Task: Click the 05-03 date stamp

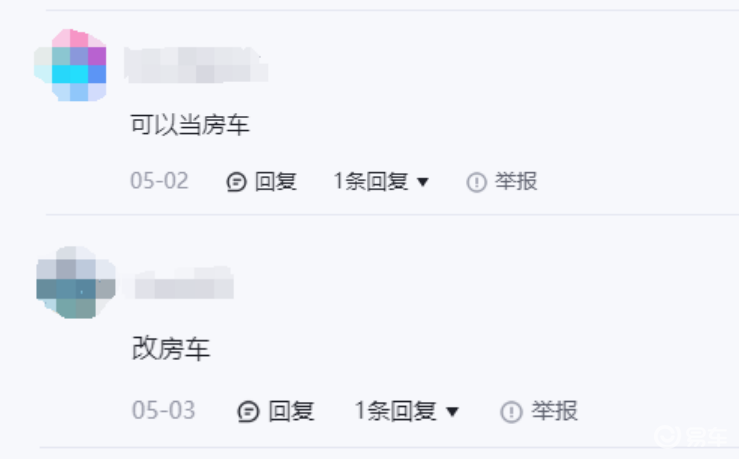Action: point(163,410)
